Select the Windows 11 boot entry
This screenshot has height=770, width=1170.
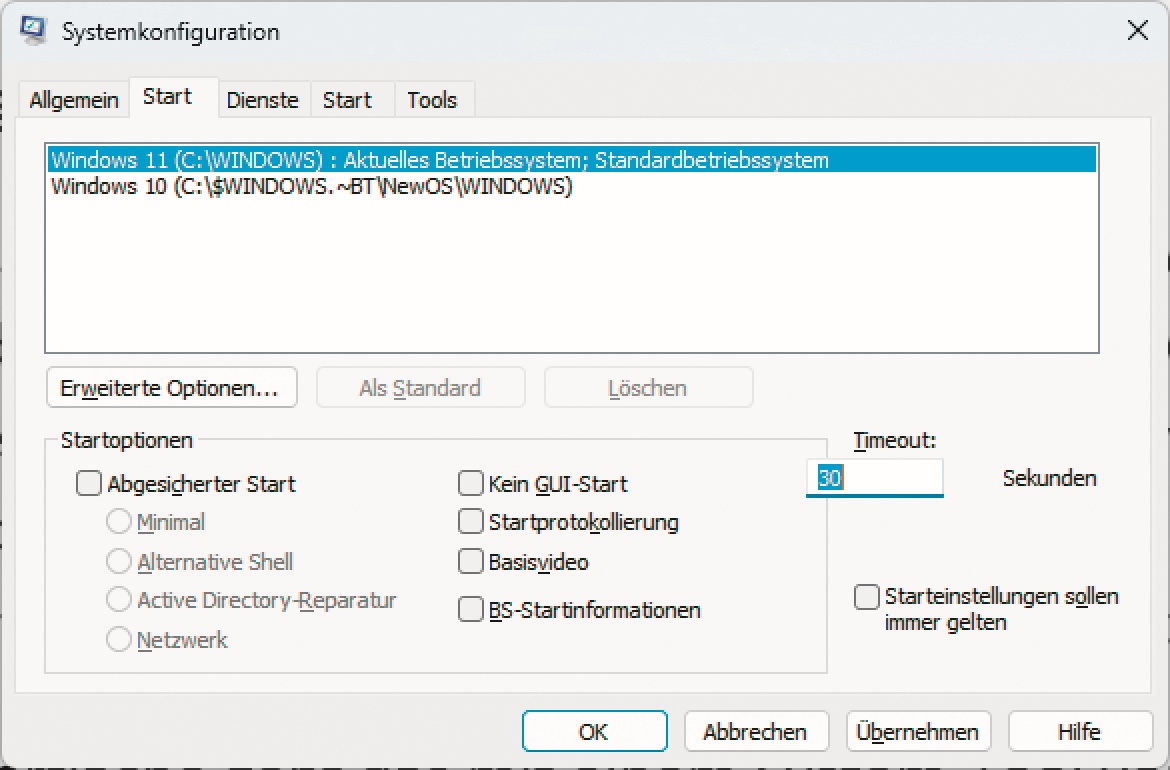[572, 160]
